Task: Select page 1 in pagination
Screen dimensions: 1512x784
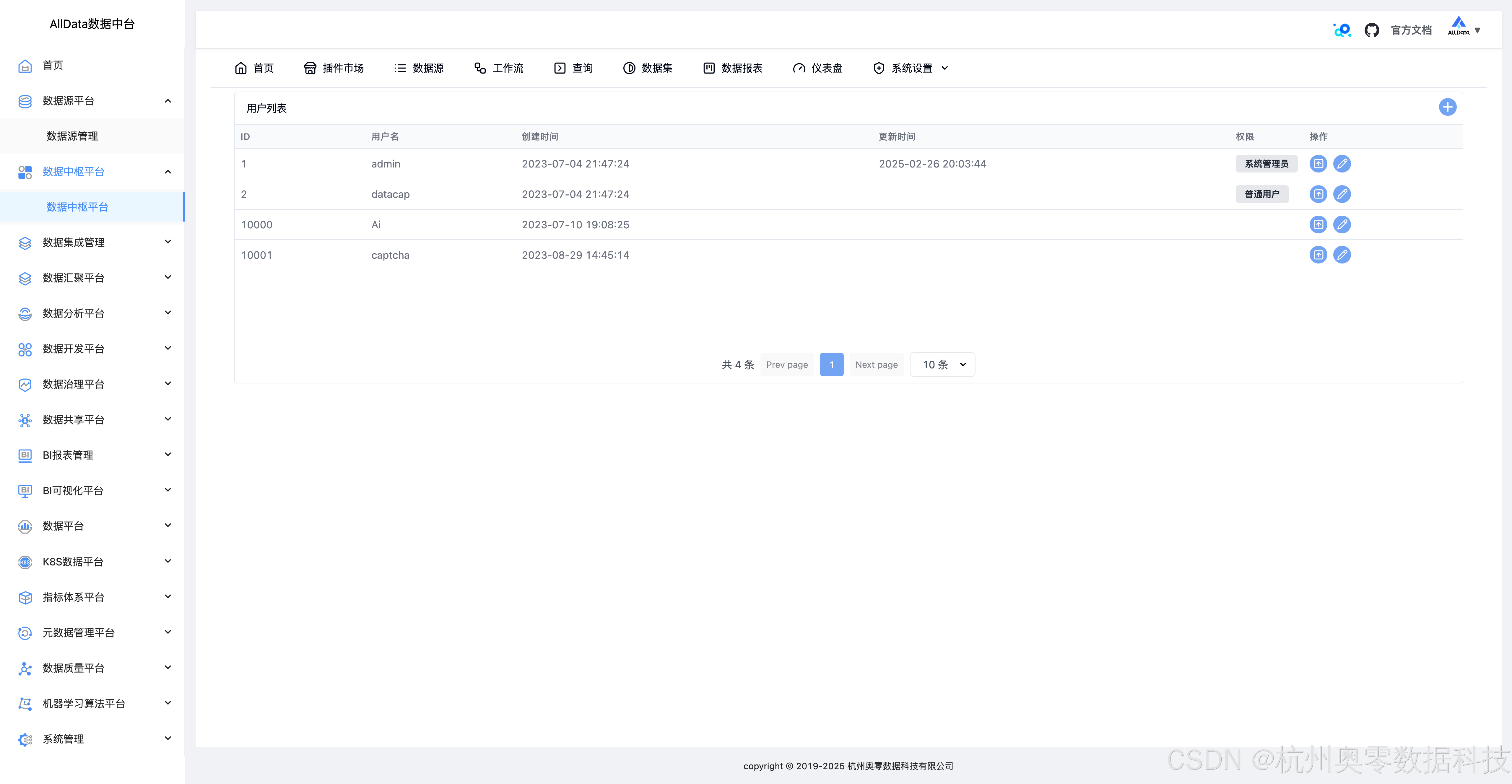Action: (x=831, y=365)
